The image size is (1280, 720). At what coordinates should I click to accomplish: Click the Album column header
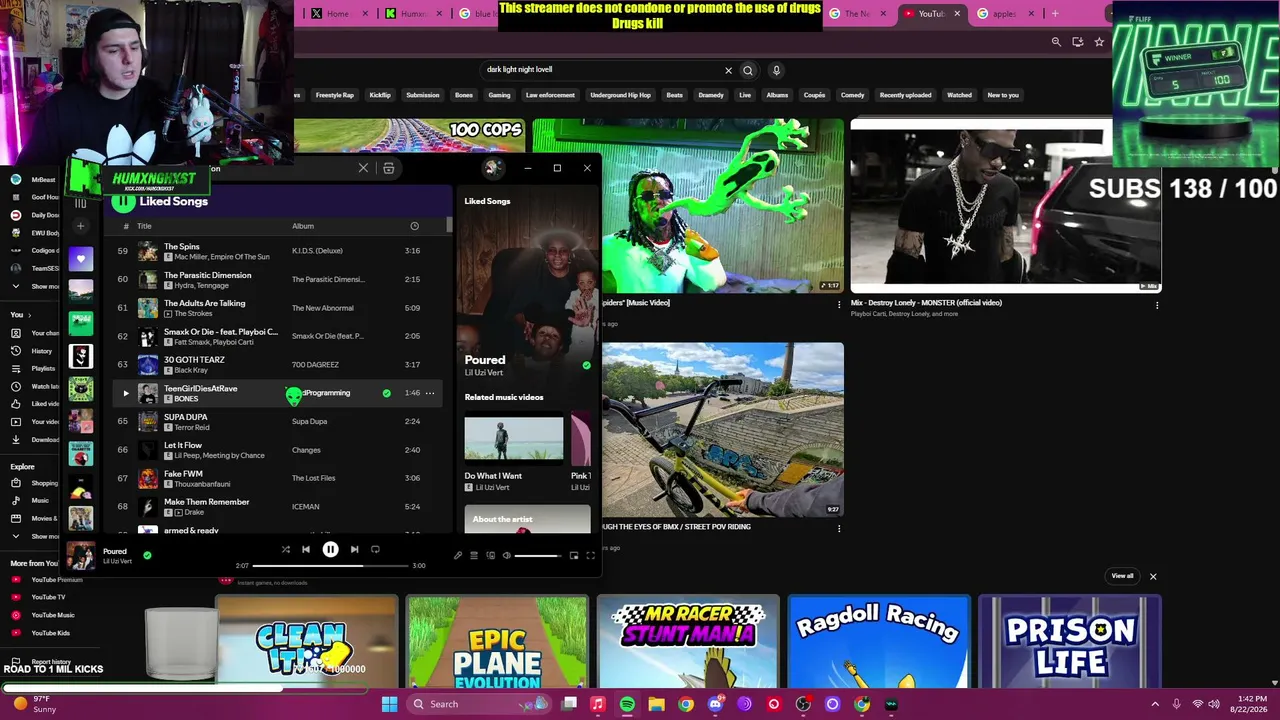click(x=303, y=226)
